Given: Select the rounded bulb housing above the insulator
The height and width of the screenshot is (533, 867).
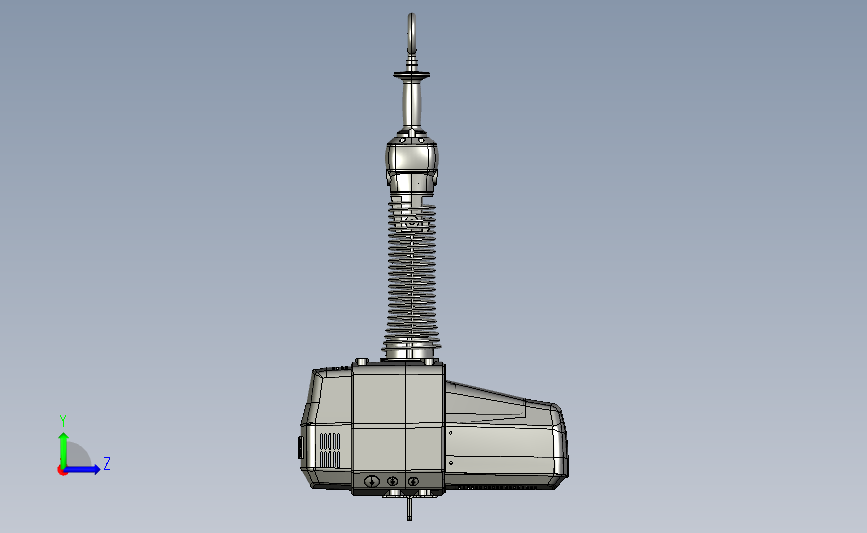Looking at the screenshot, I should tap(412, 160).
